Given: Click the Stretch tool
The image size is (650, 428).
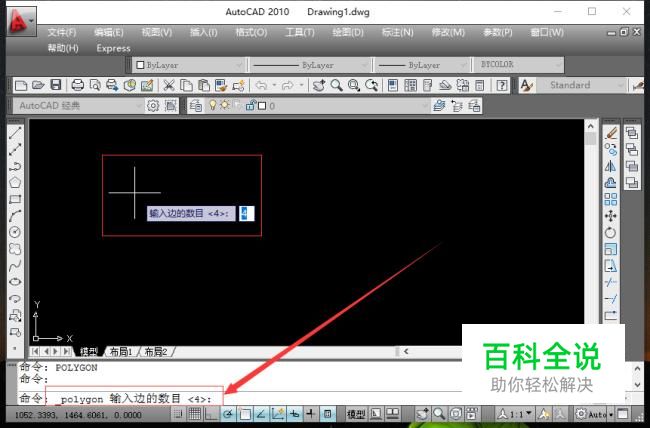Looking at the screenshot, I should [611, 265].
